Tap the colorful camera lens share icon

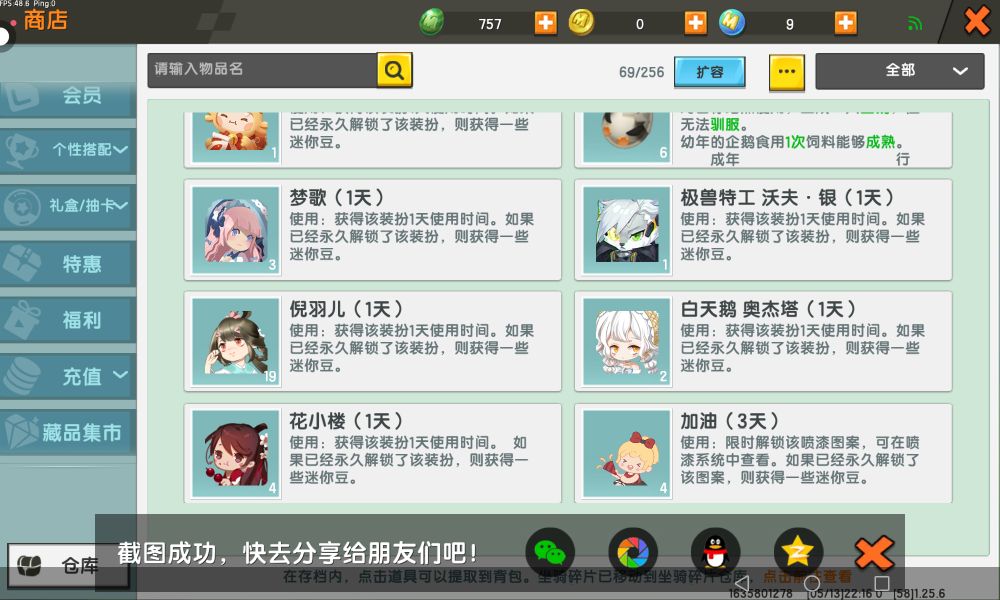click(633, 552)
